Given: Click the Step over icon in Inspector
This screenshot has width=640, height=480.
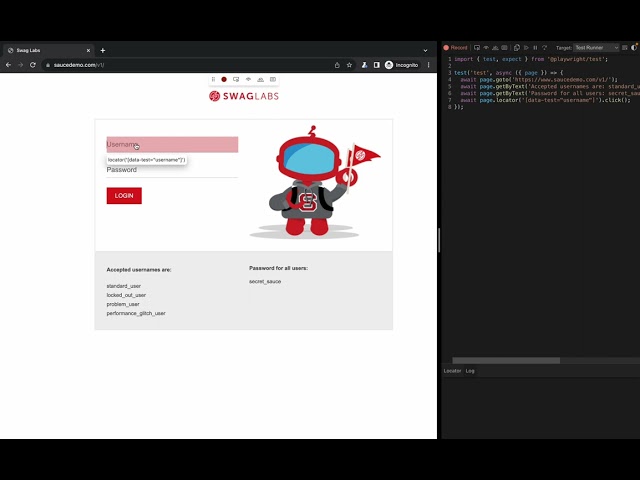Looking at the screenshot, I should coord(544,48).
